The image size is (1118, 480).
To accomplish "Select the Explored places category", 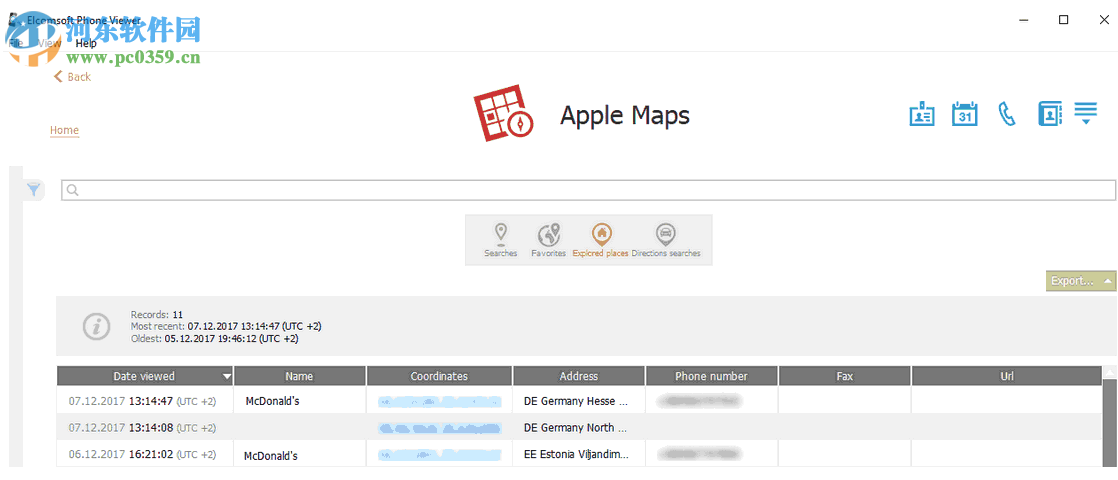I will [x=600, y=240].
